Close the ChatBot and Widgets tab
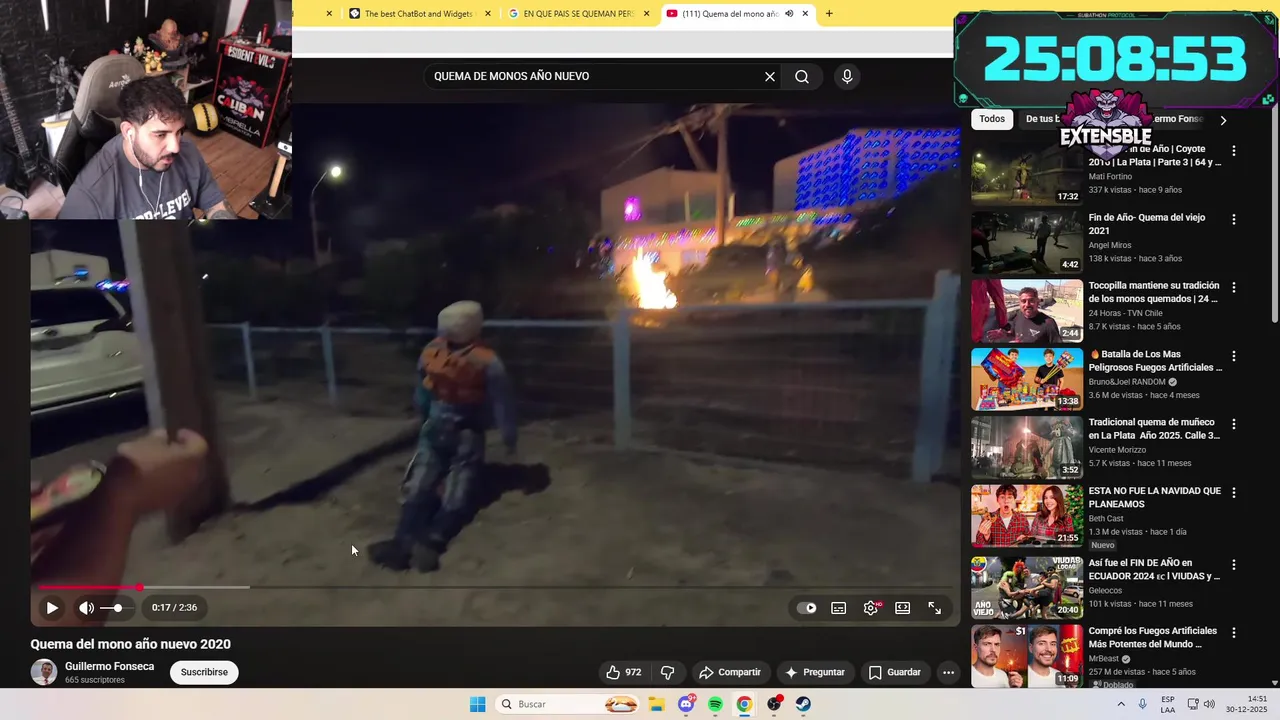 pos(488,14)
